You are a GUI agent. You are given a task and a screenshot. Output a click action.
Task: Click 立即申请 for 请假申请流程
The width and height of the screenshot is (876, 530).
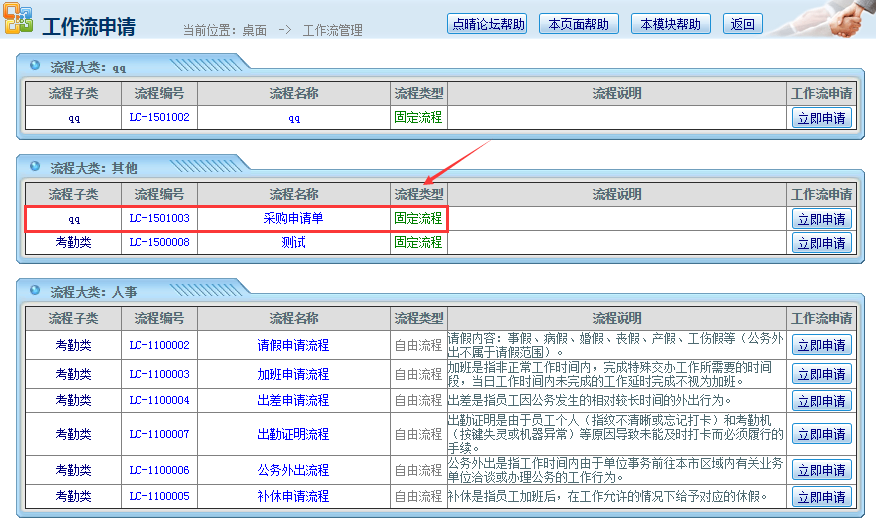pyautogui.click(x=821, y=345)
